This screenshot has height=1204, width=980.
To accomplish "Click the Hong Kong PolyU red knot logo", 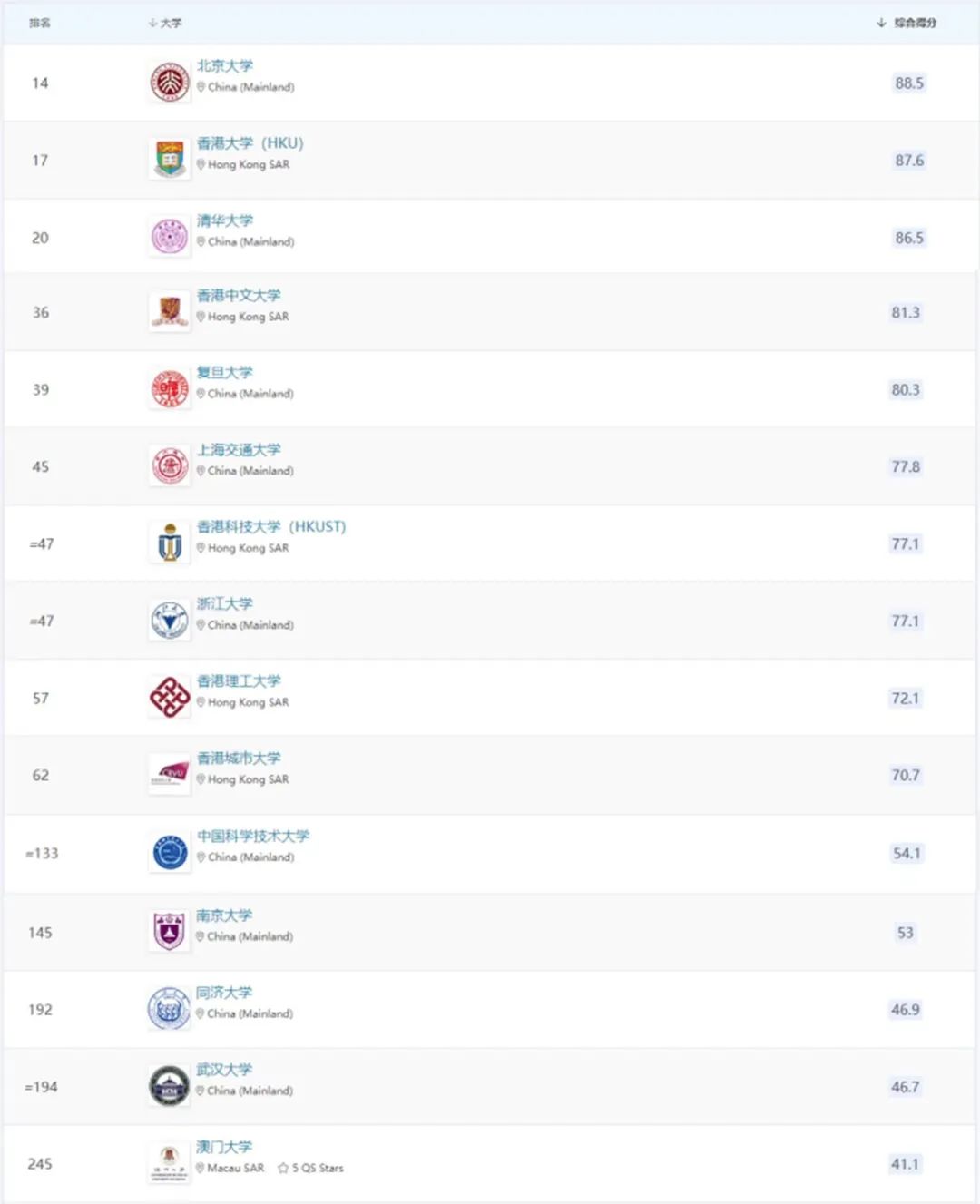I will [170, 698].
